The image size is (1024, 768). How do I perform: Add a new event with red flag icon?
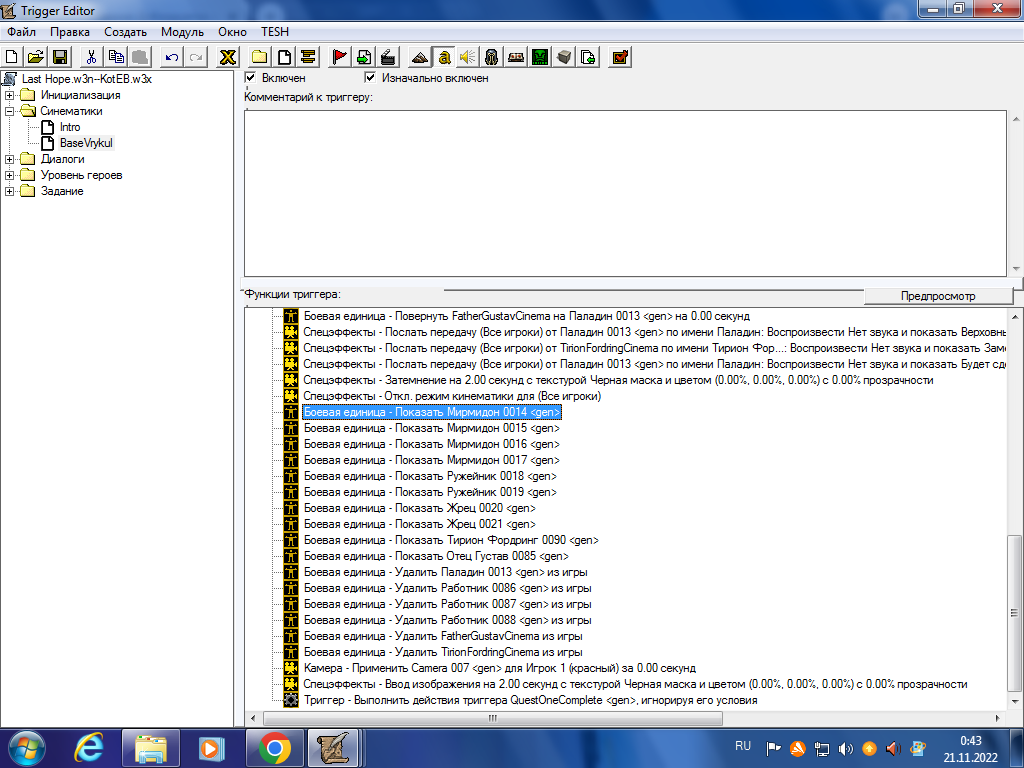click(x=340, y=57)
